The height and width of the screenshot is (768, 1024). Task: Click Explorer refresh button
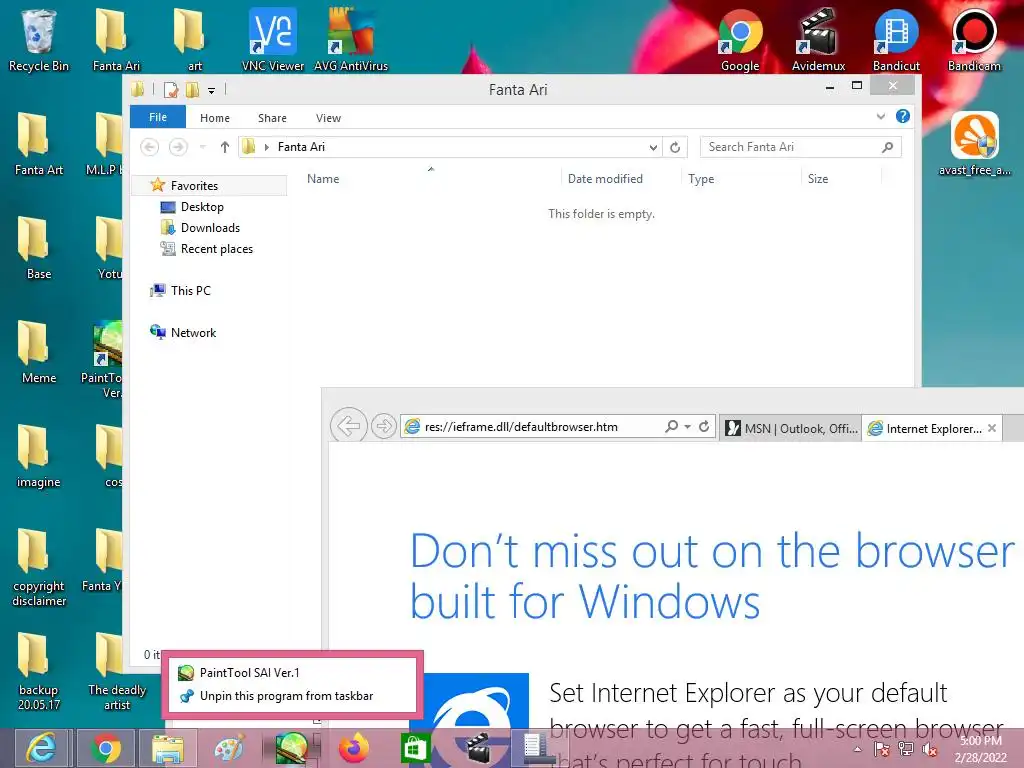point(675,147)
